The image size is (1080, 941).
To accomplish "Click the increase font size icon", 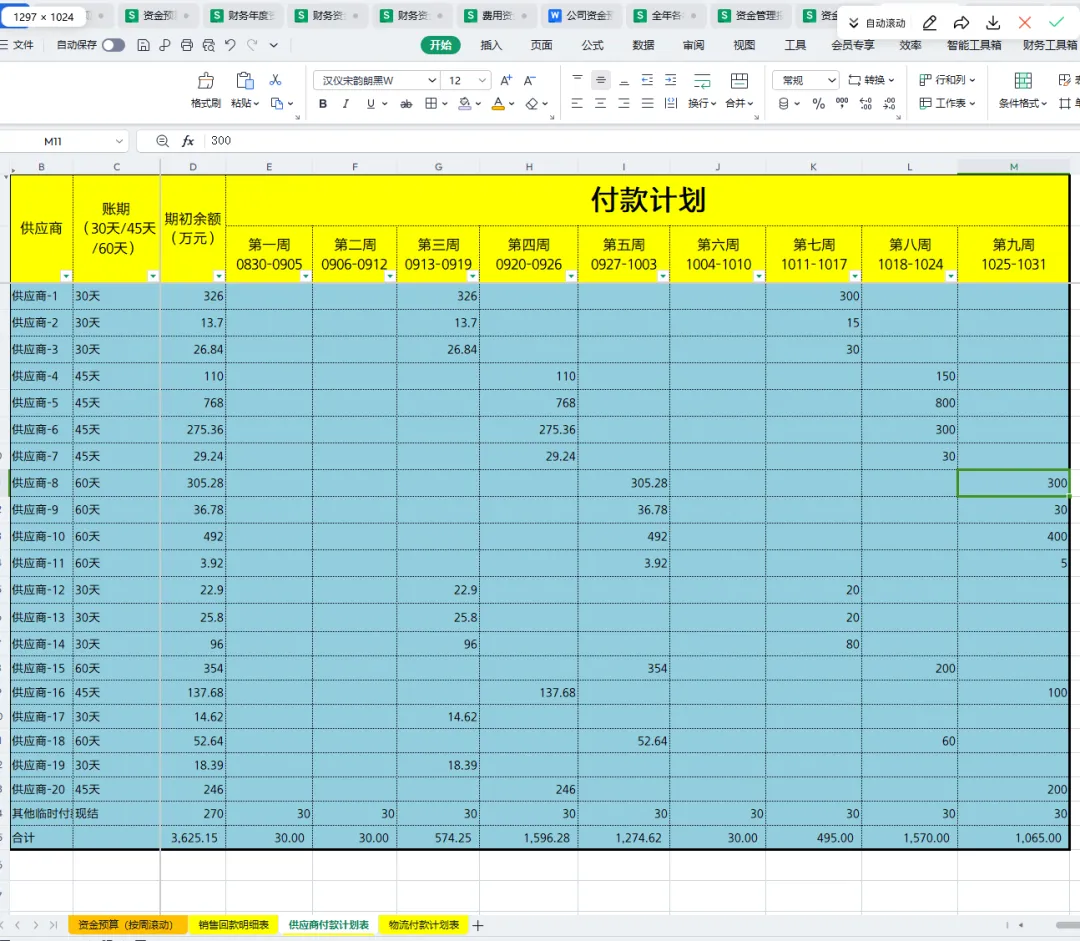I will click(x=506, y=81).
